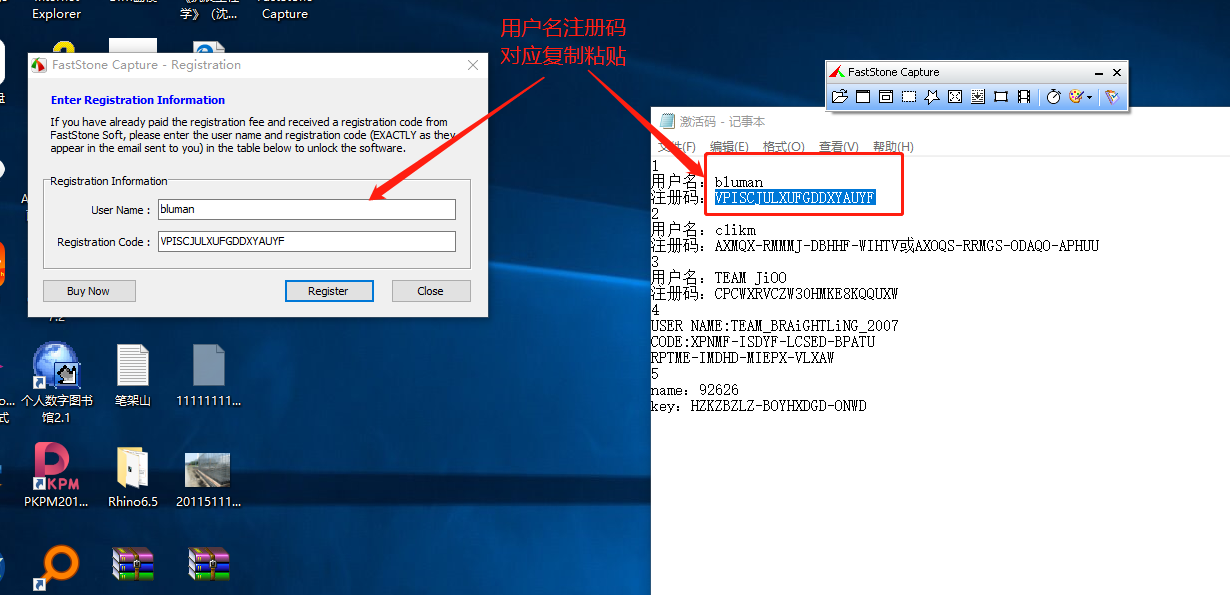Start the Screen Recorder tool
The height and width of the screenshot is (595, 1230).
pyautogui.click(x=1024, y=96)
